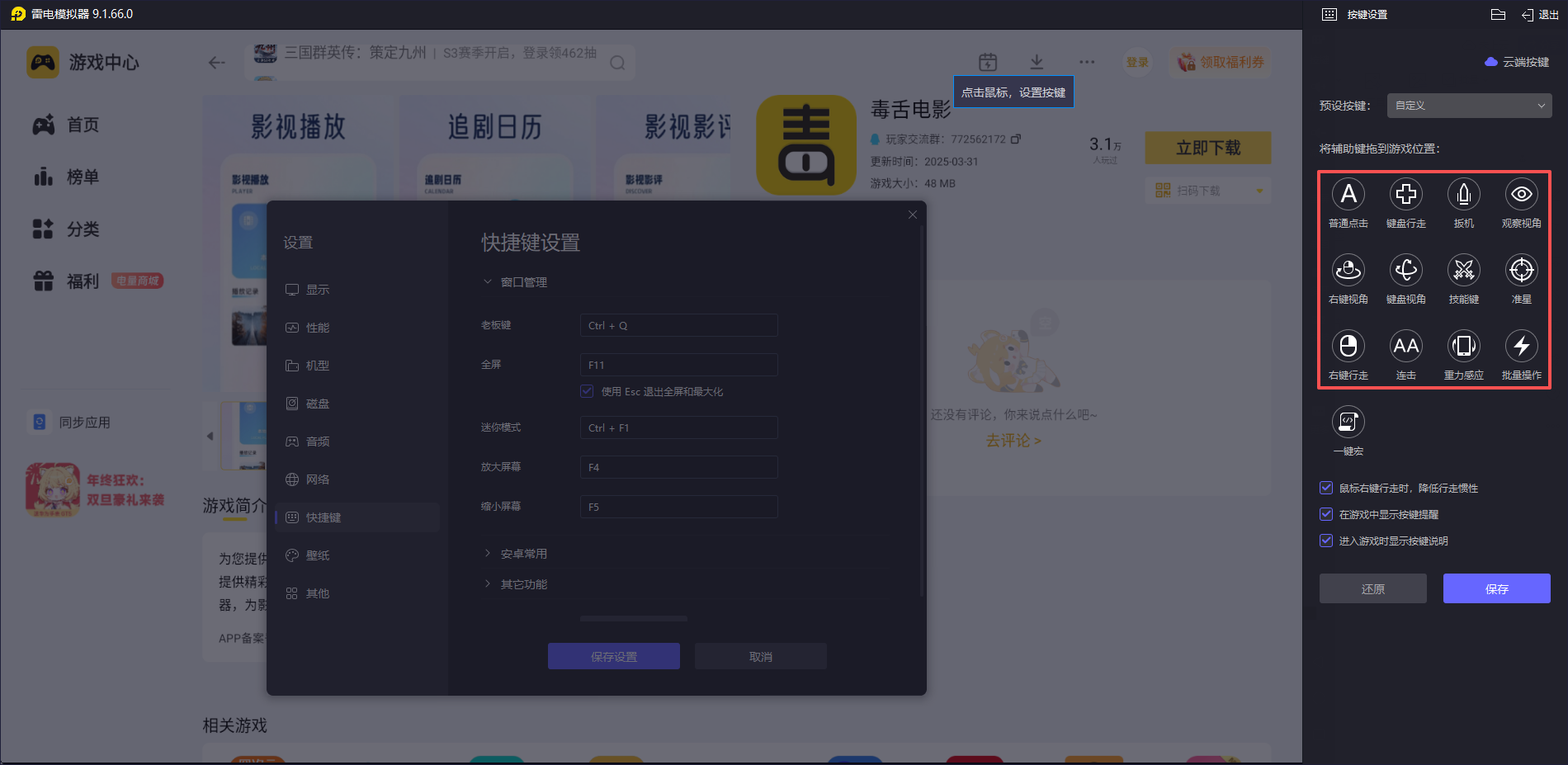Open the 机型 settings tab
Image resolution: width=1568 pixels, height=765 pixels.
(357, 366)
